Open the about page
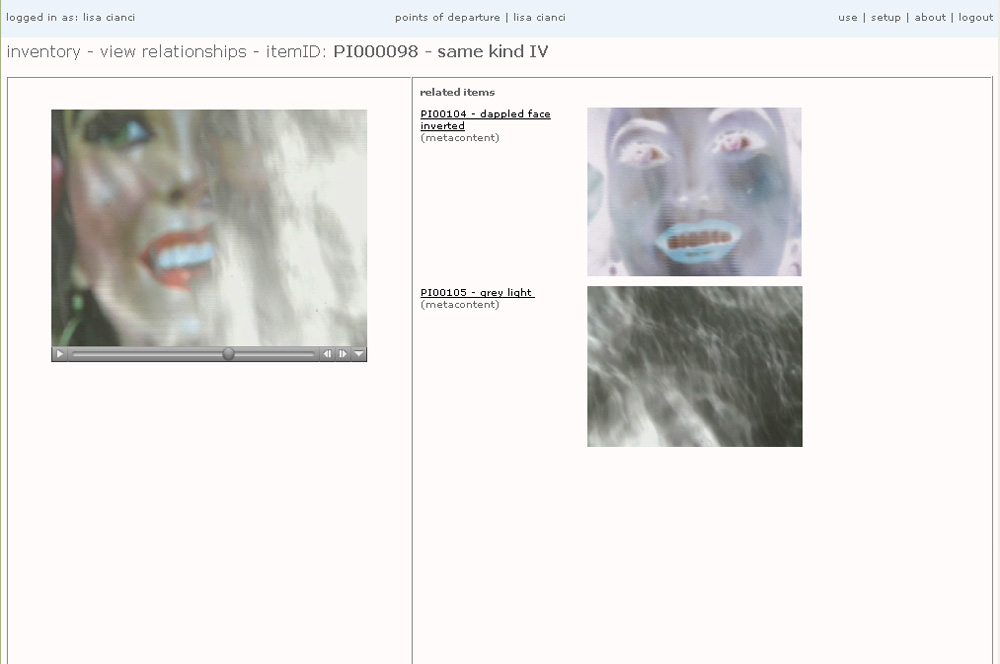The width and height of the screenshot is (1000, 664). pyautogui.click(x=930, y=18)
